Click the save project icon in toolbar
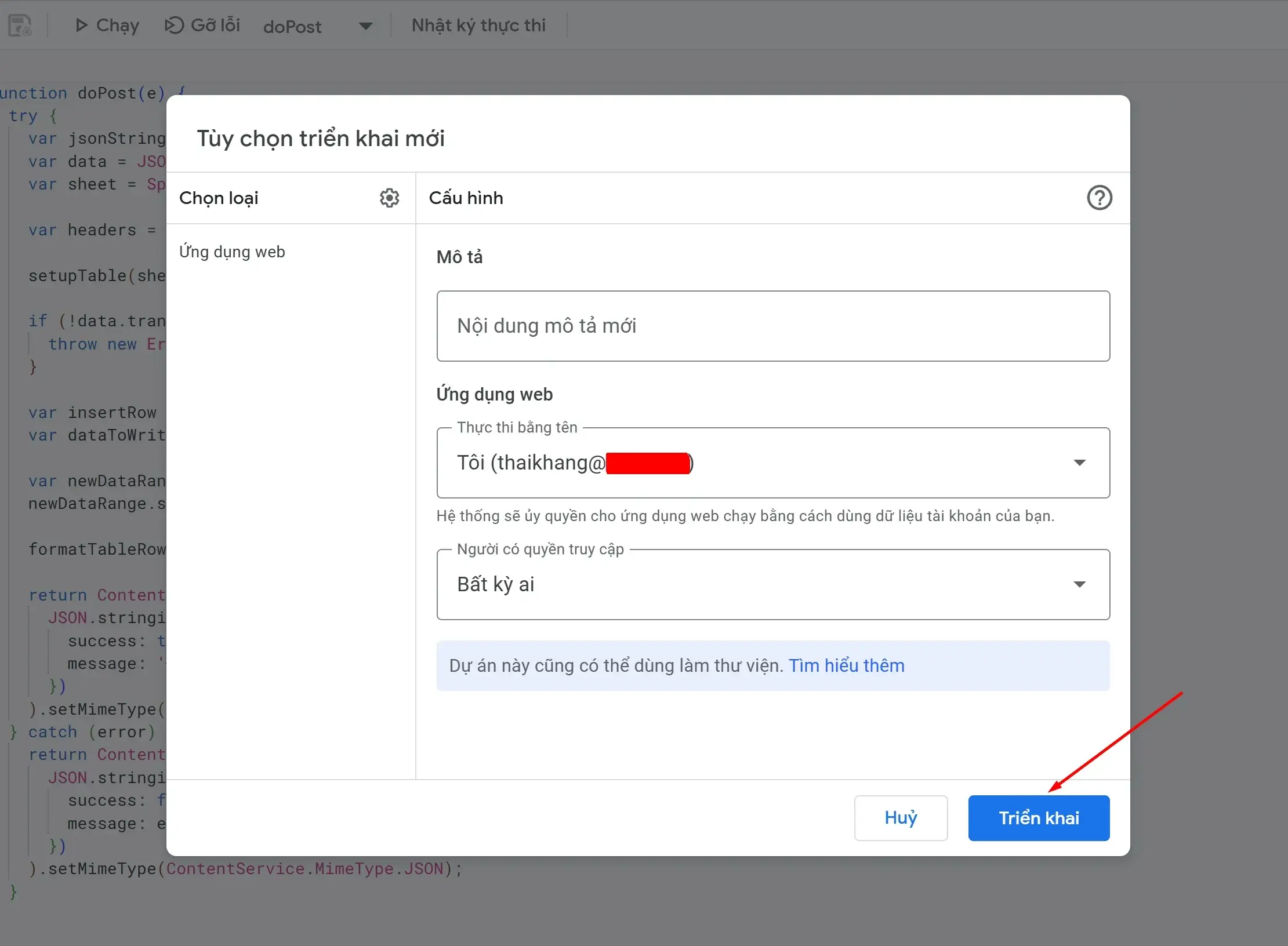Image resolution: width=1288 pixels, height=946 pixels. 20,26
